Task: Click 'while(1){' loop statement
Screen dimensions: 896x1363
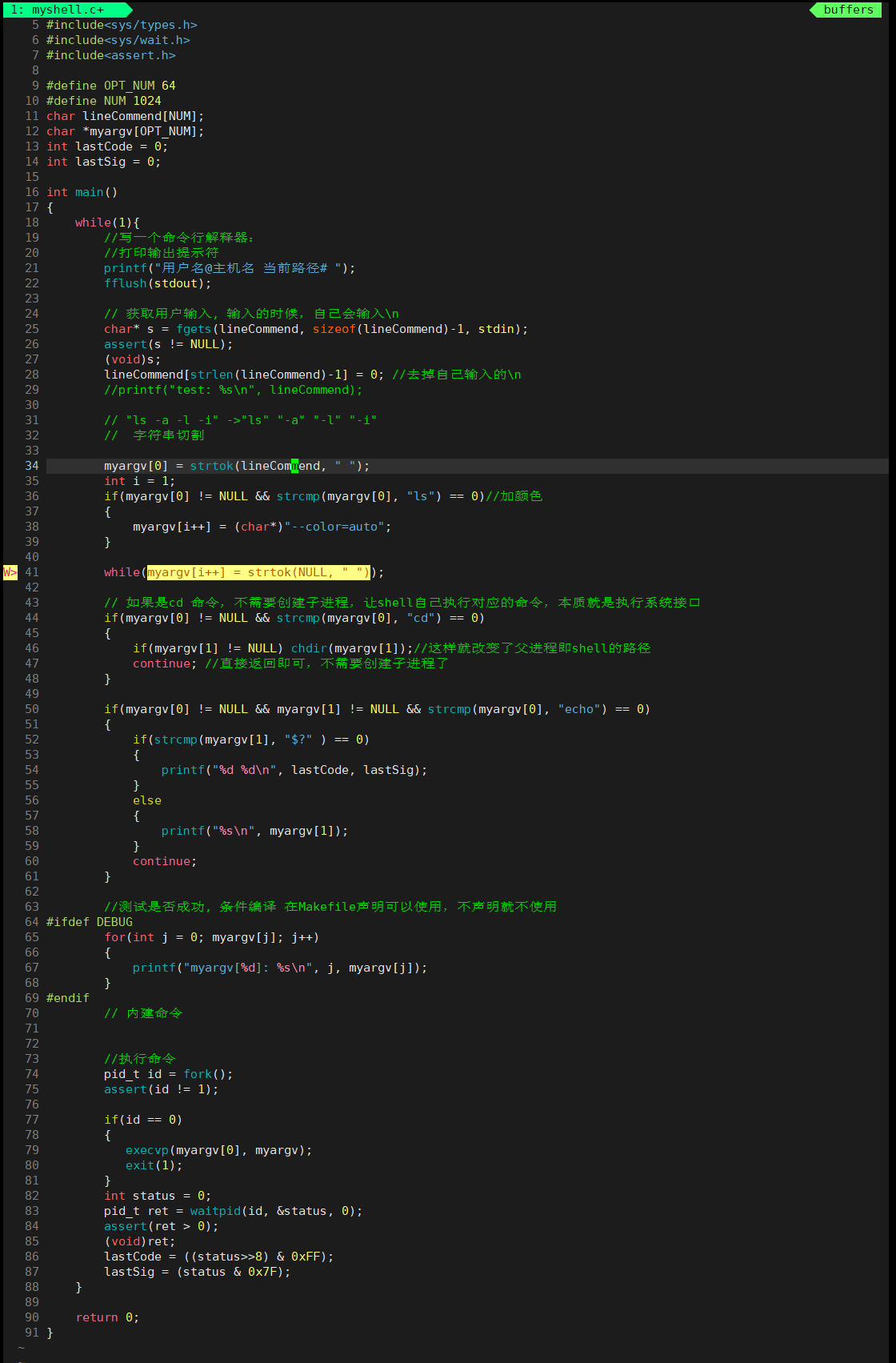Action: click(107, 222)
